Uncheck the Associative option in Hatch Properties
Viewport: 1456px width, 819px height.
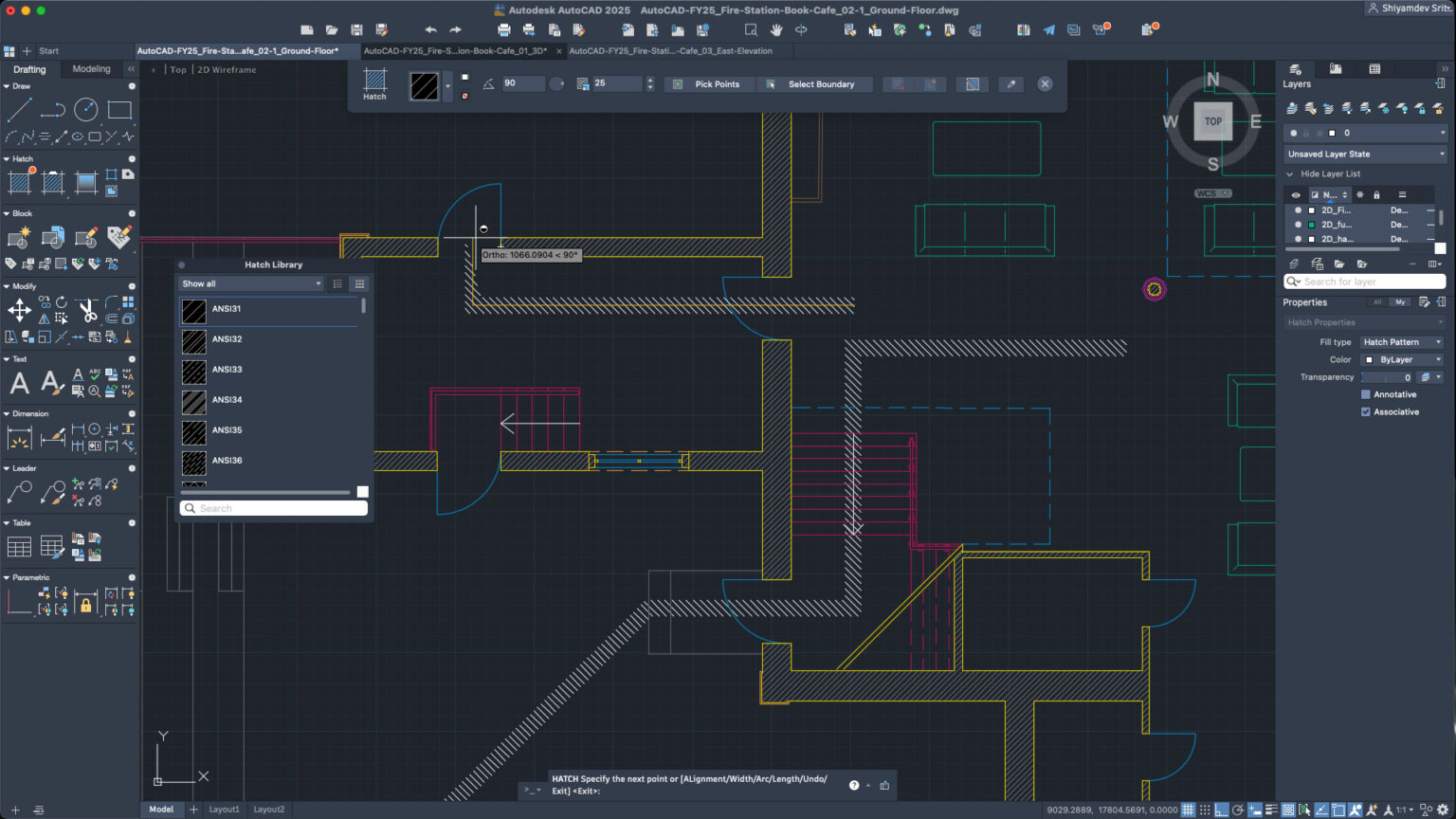pyautogui.click(x=1366, y=411)
